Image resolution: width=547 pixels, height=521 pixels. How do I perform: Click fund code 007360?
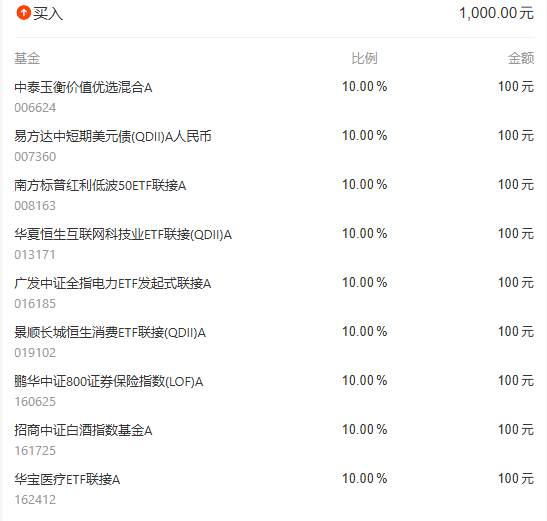click(x=35, y=157)
